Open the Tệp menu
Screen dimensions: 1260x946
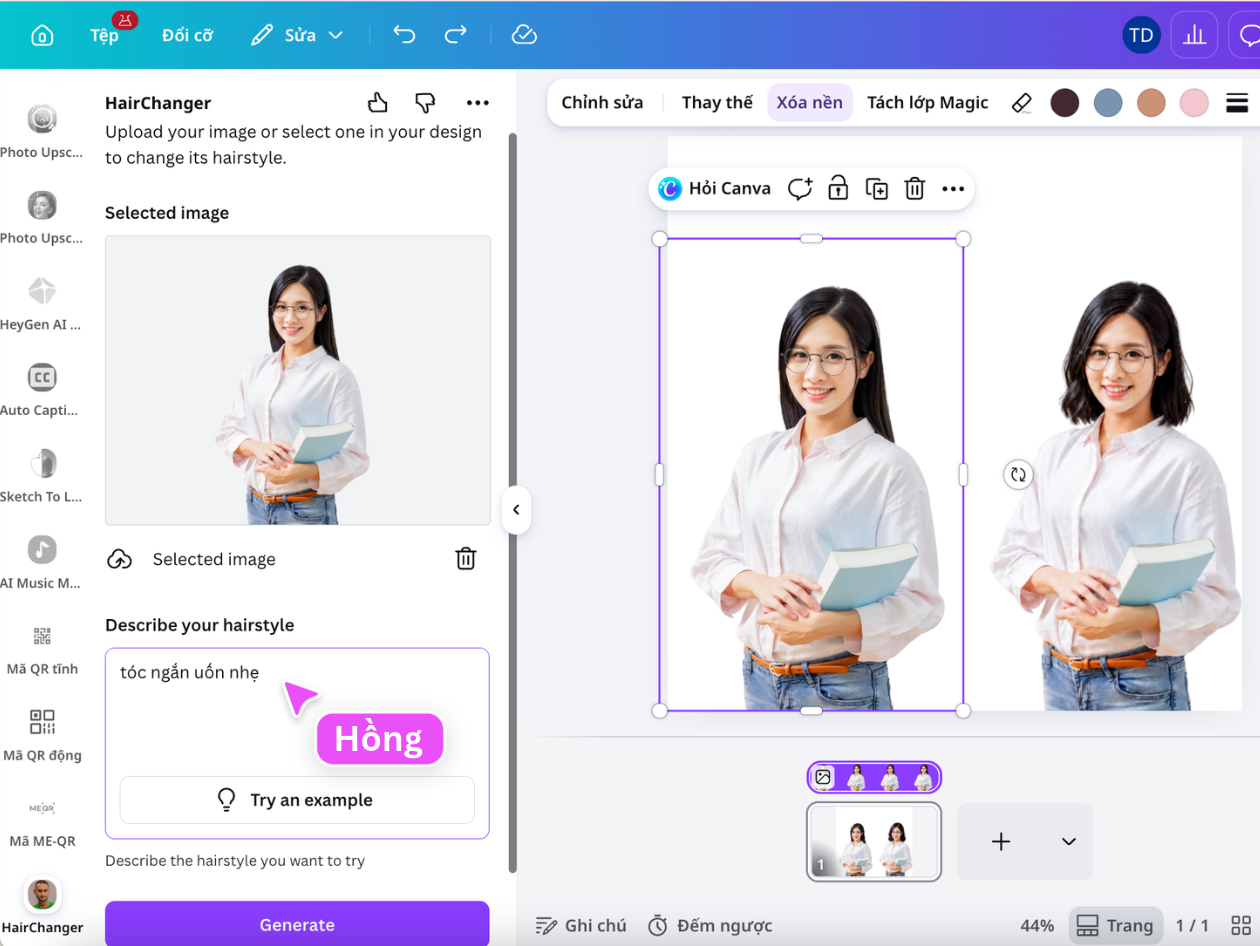[104, 35]
